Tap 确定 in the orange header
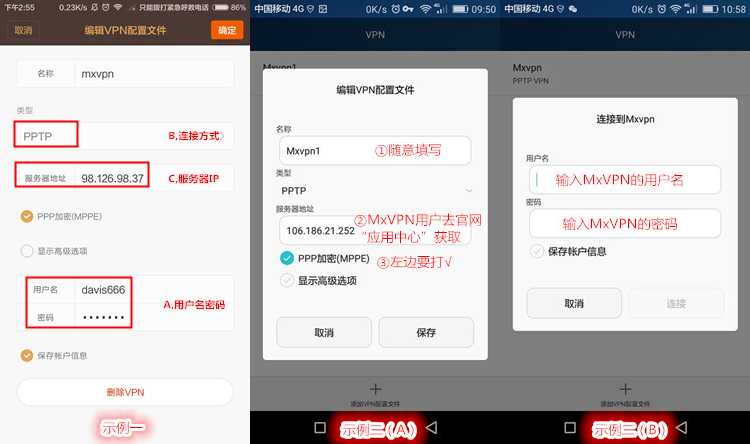The image size is (750, 444). [227, 31]
